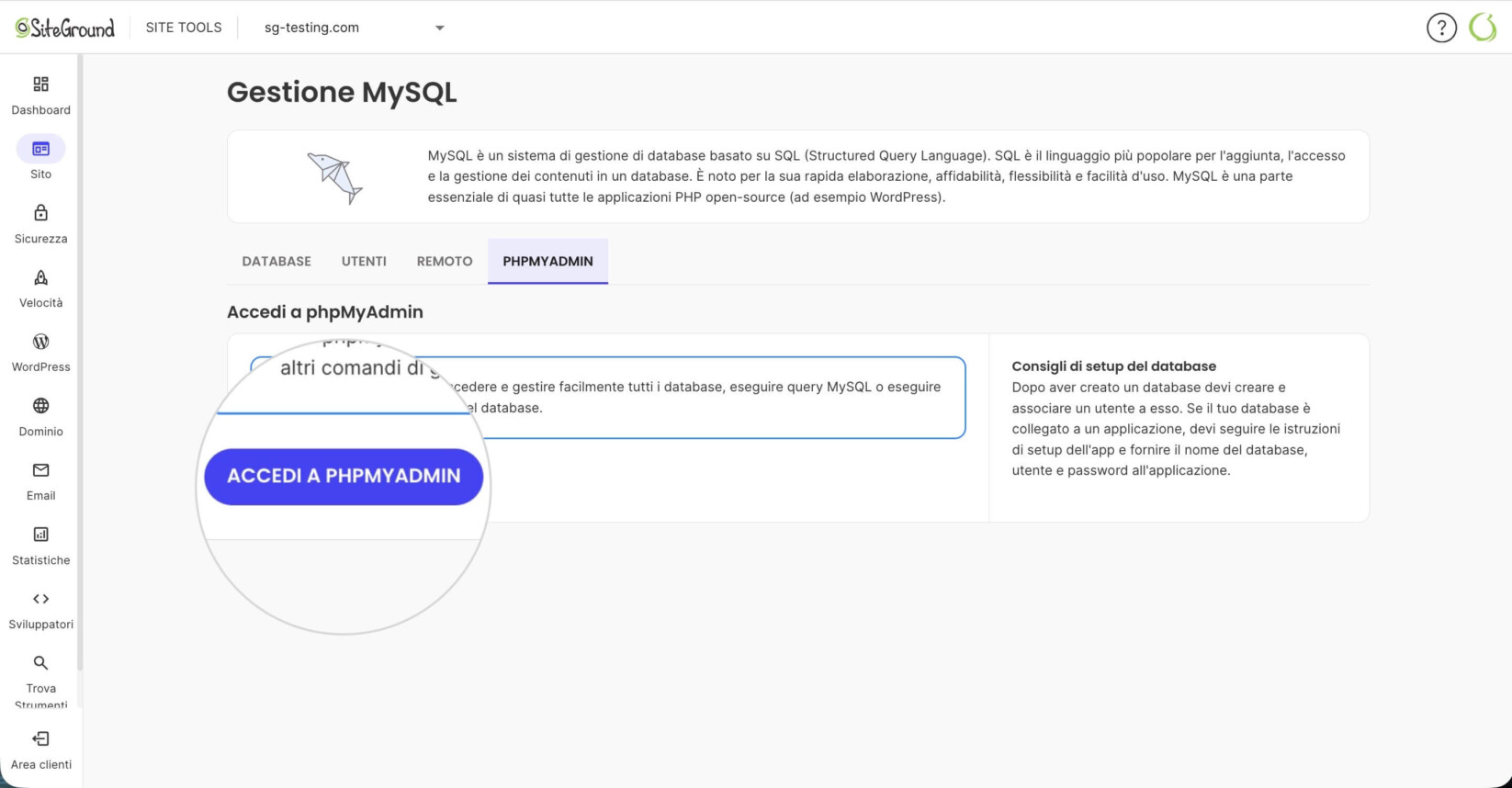Click the Trova Strumenti search icon
1512x788 pixels.
40,663
